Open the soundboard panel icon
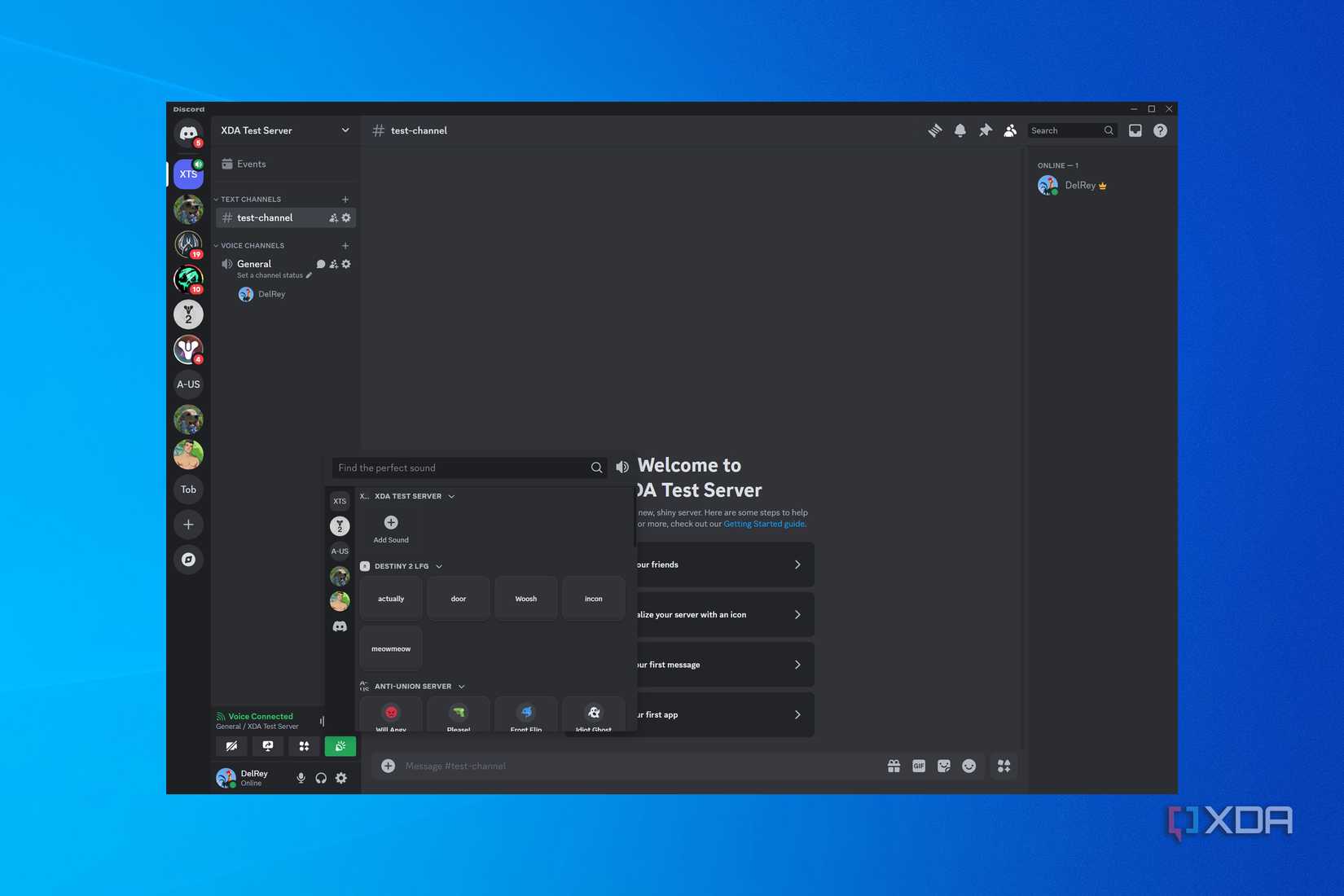This screenshot has height=896, width=1344. point(340,745)
